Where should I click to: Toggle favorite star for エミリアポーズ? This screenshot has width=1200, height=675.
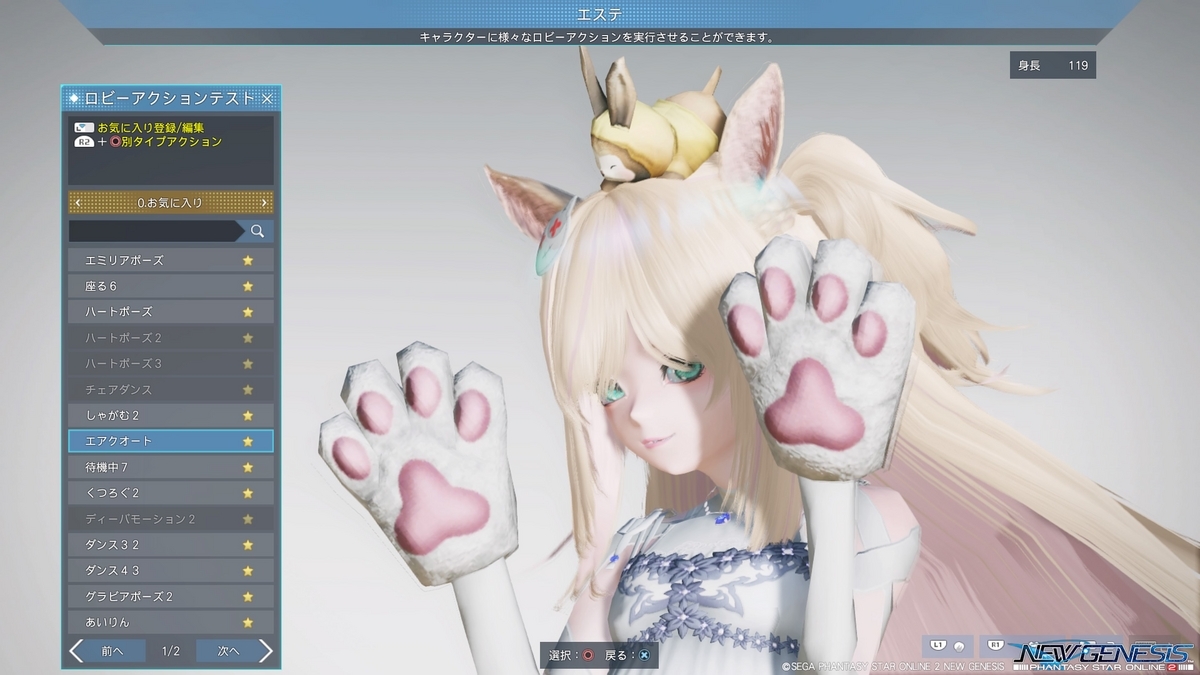click(x=248, y=260)
